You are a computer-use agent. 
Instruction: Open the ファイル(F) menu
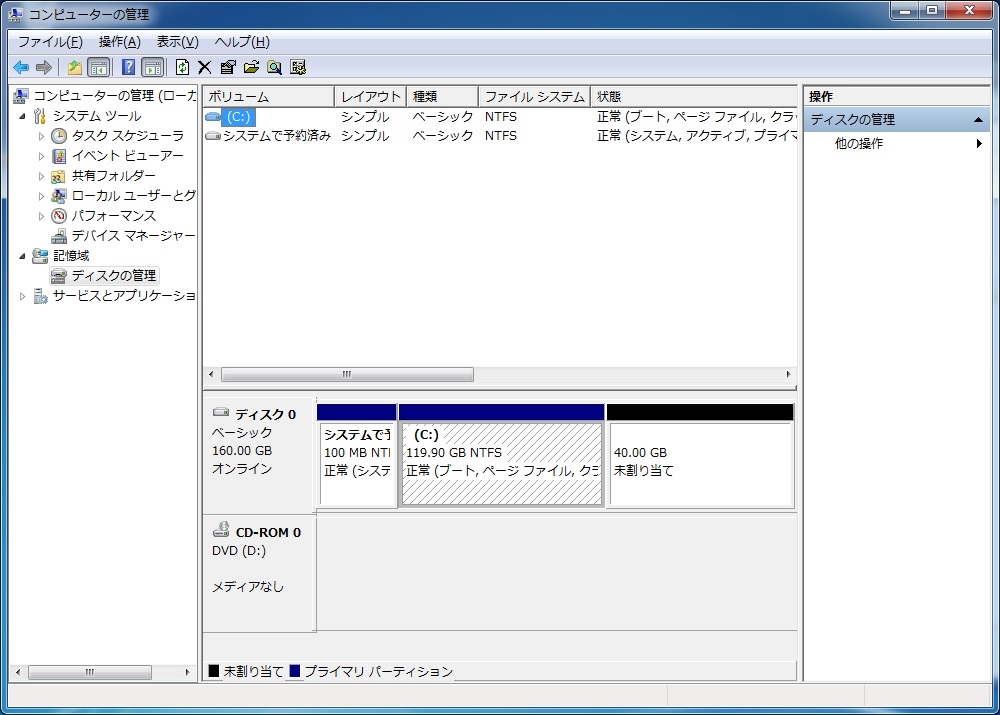pyautogui.click(x=50, y=42)
